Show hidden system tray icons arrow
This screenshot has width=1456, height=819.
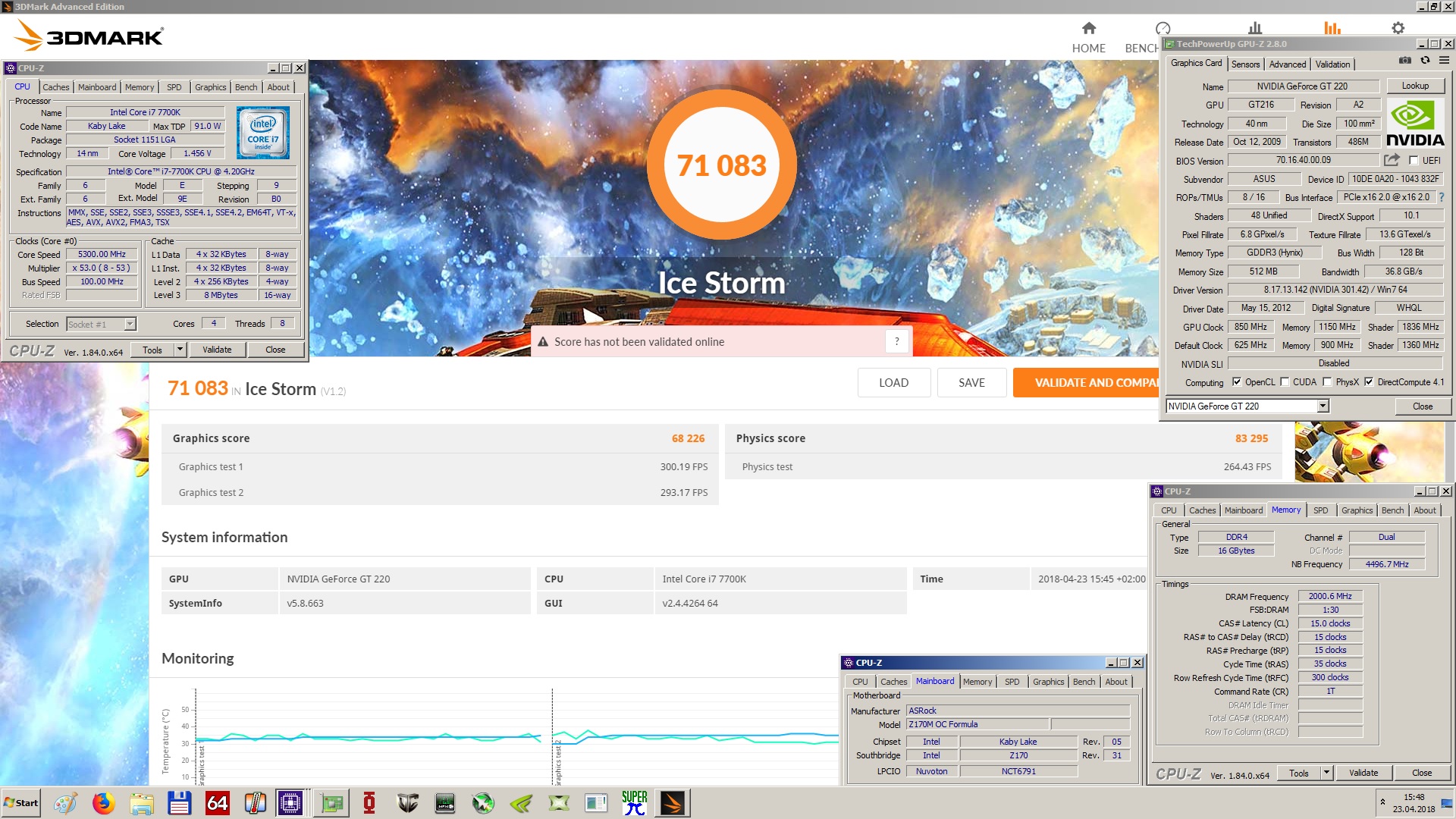(x=1382, y=802)
